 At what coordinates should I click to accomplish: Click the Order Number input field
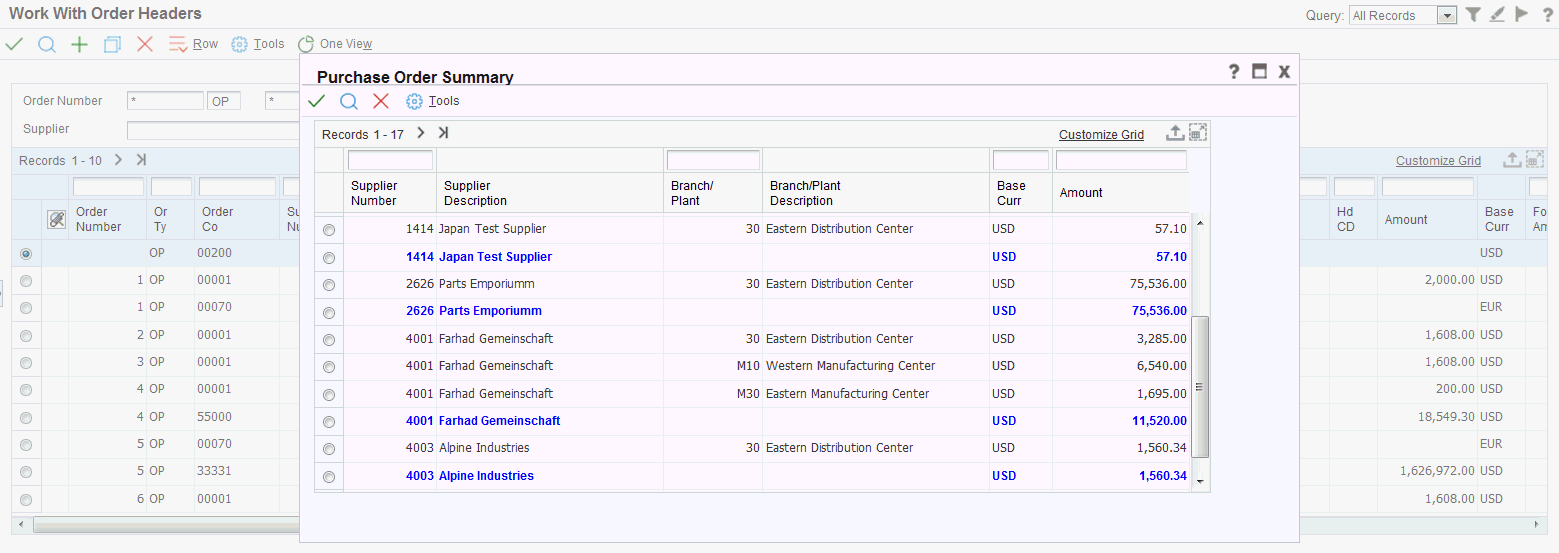[165, 101]
